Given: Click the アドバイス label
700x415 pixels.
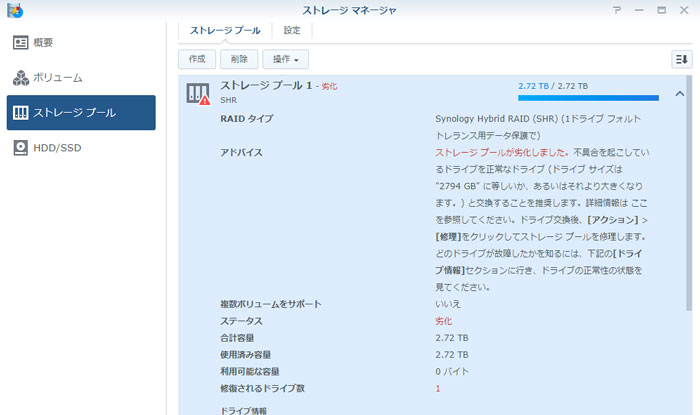Looking at the screenshot, I should (x=242, y=153).
